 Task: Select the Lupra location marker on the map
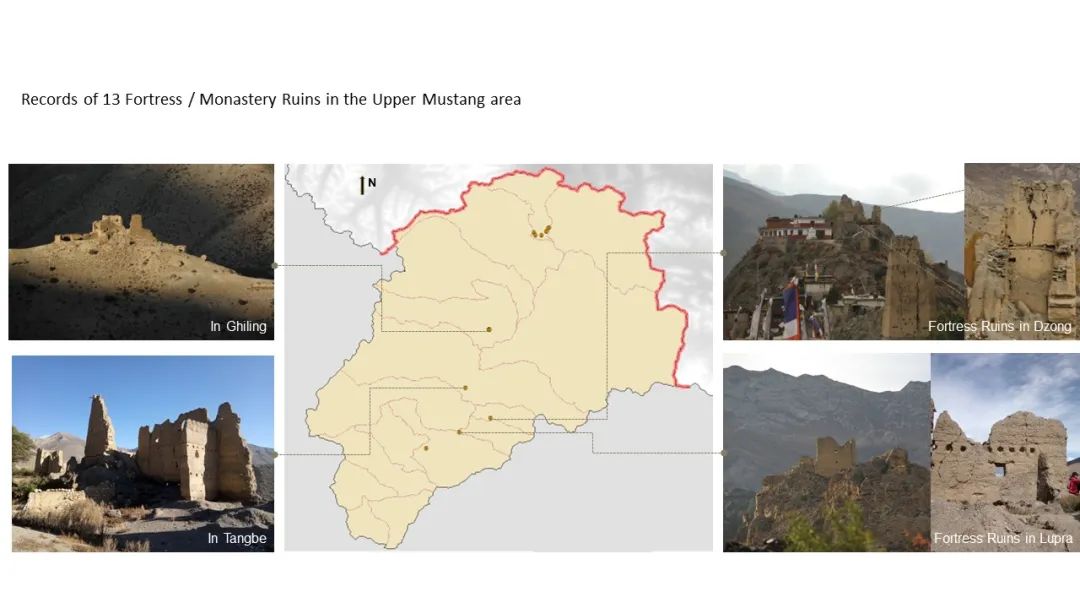[459, 432]
